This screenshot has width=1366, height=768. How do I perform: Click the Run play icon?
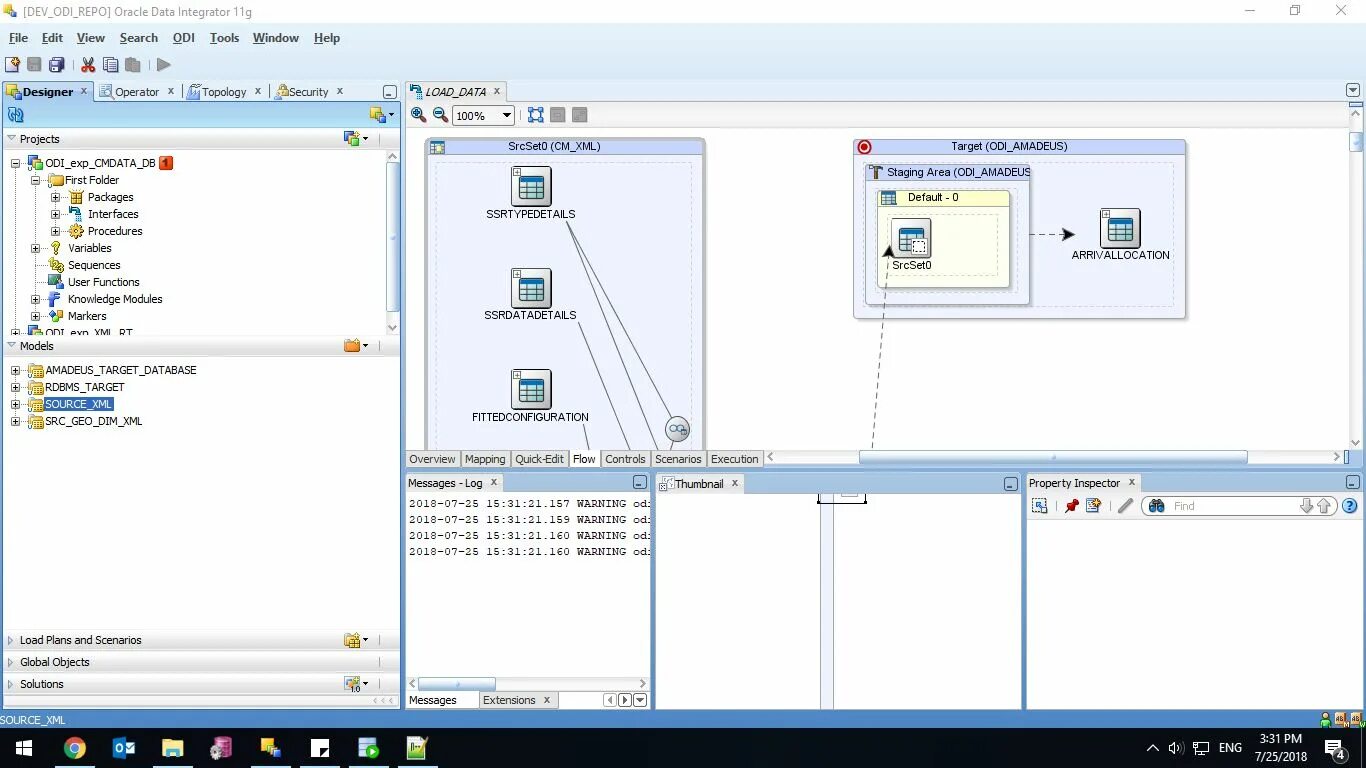pos(164,65)
